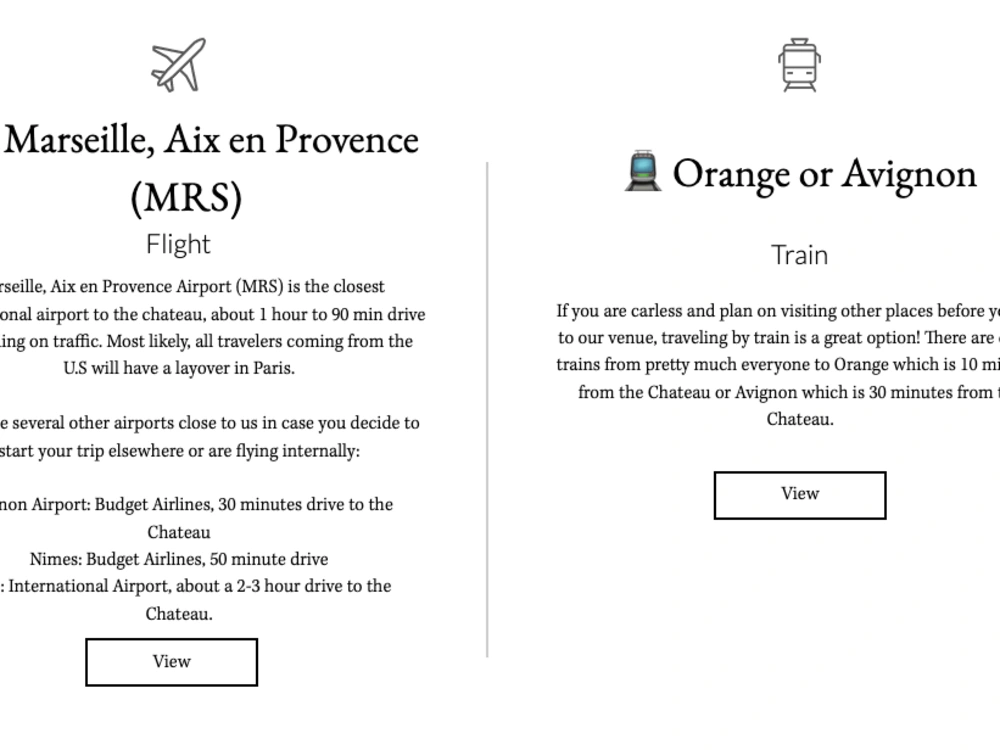The height and width of the screenshot is (750, 1000).
Task: Click the Orange or Avignon heading
Action: (825, 173)
